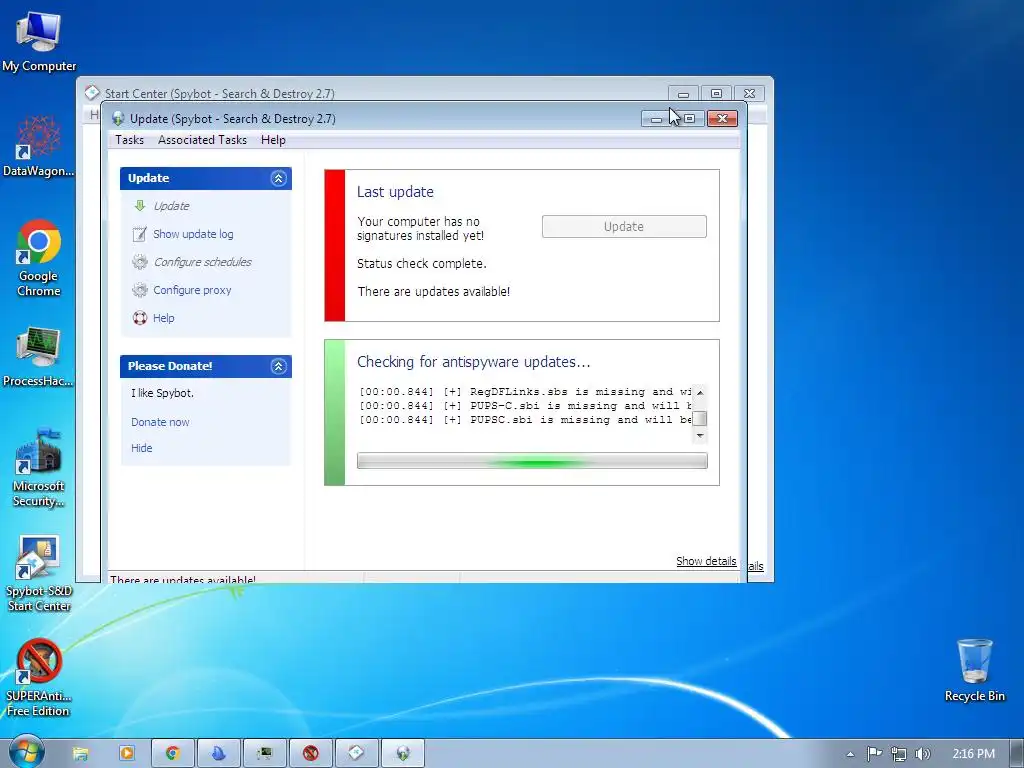Switch to Chrome in the taskbar
Screen dimensions: 1024x768
[x=173, y=754]
